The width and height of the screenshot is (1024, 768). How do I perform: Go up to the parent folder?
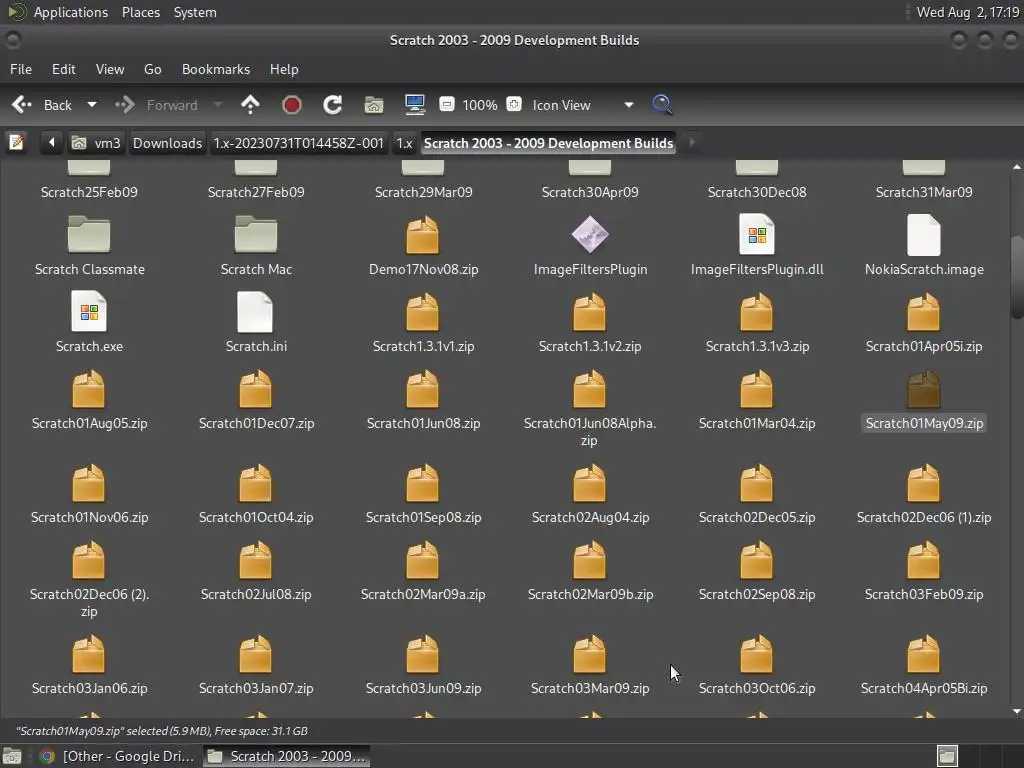coord(250,104)
